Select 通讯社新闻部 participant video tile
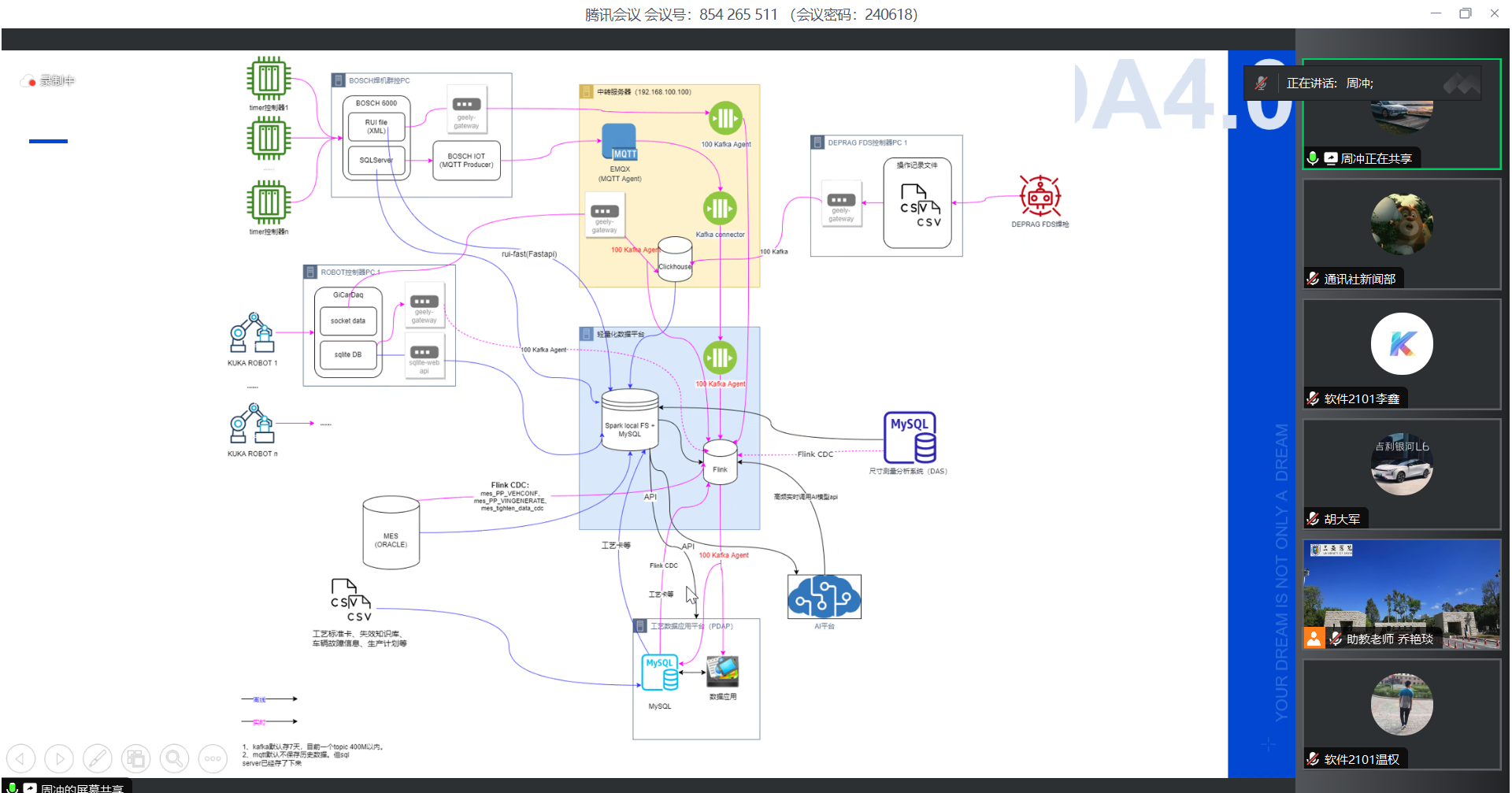Image resolution: width=1512 pixels, height=793 pixels. (x=1402, y=233)
